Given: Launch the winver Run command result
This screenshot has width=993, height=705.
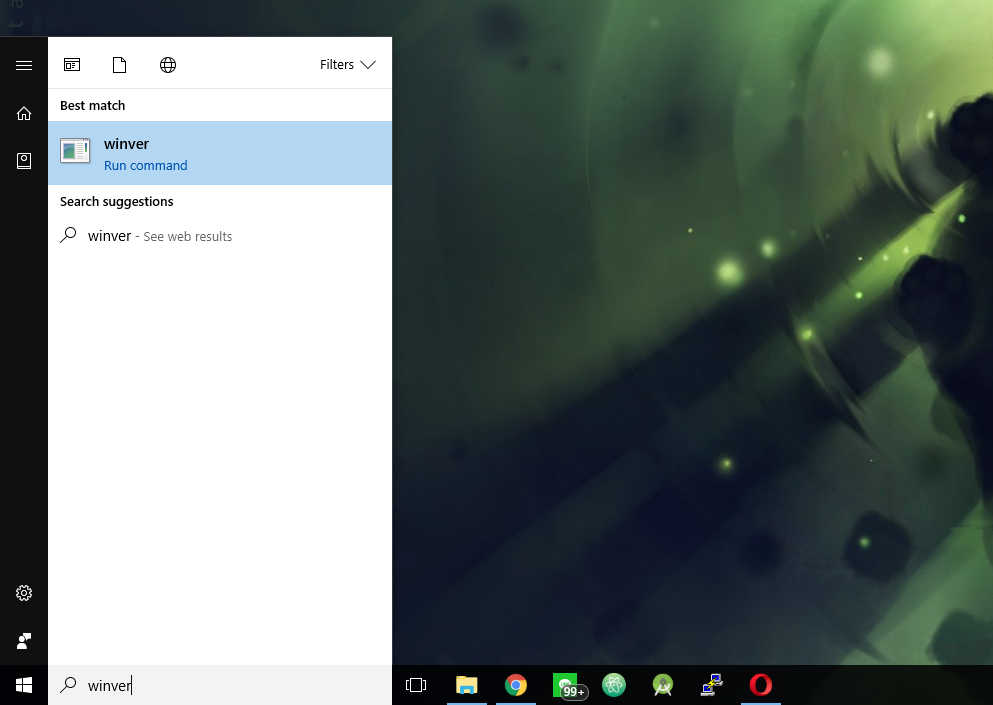Looking at the screenshot, I should (220, 153).
